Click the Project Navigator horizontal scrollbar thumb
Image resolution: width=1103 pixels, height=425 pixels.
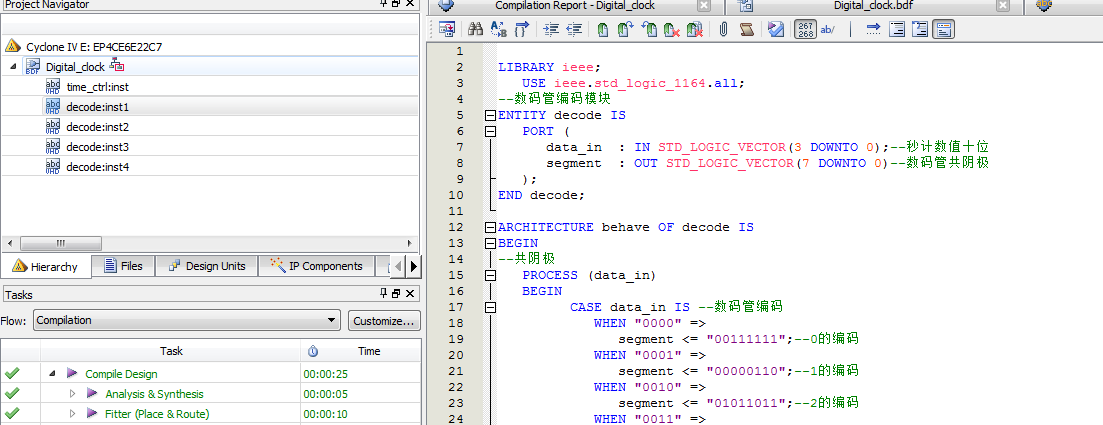click(62, 244)
